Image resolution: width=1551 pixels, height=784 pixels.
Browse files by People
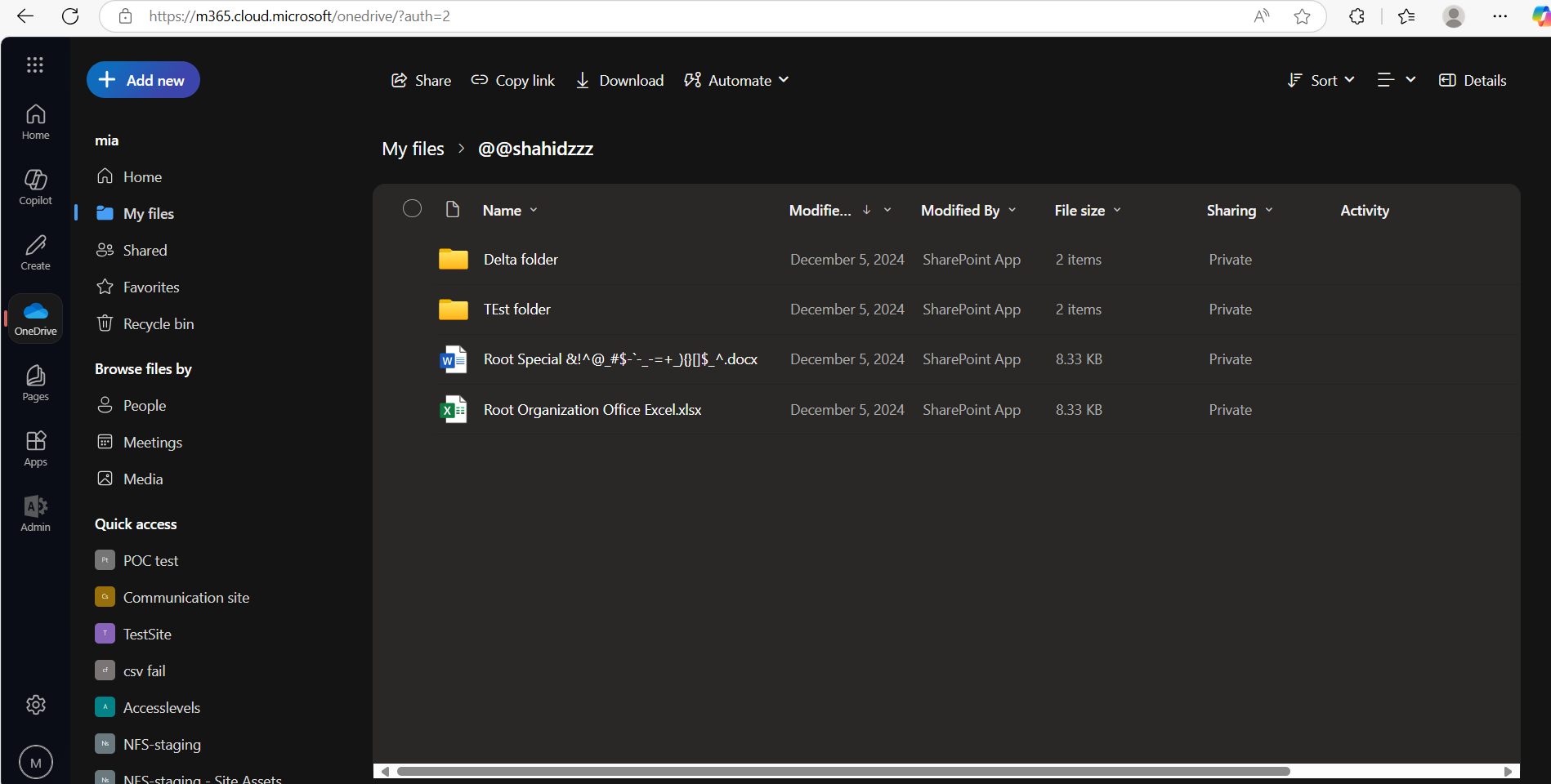point(145,405)
